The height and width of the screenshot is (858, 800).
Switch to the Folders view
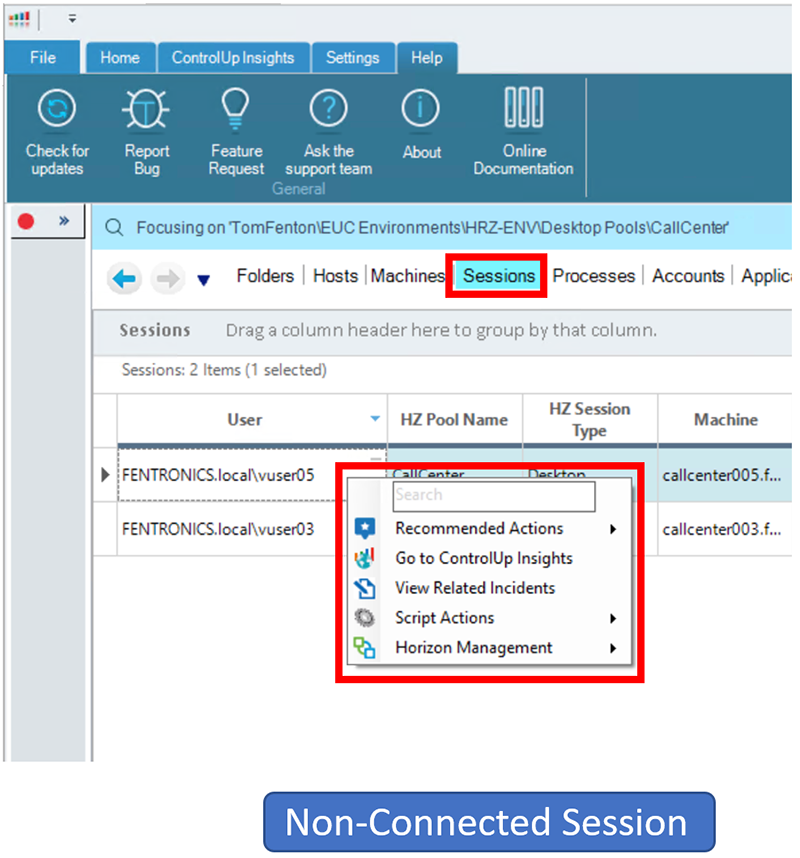tap(265, 276)
